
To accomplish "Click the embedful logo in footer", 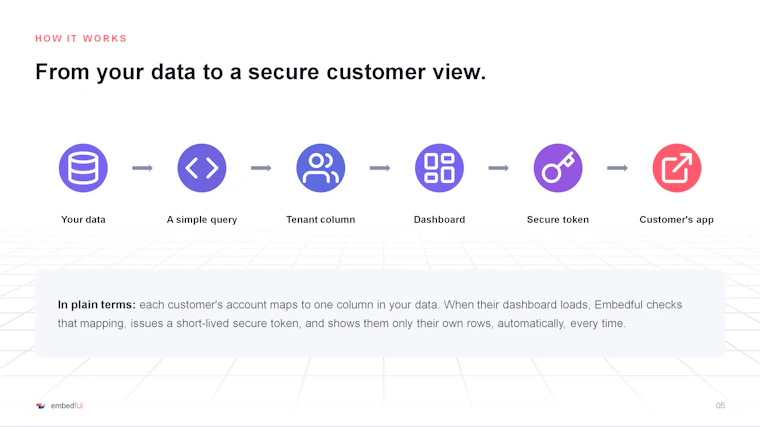I will [x=60, y=406].
